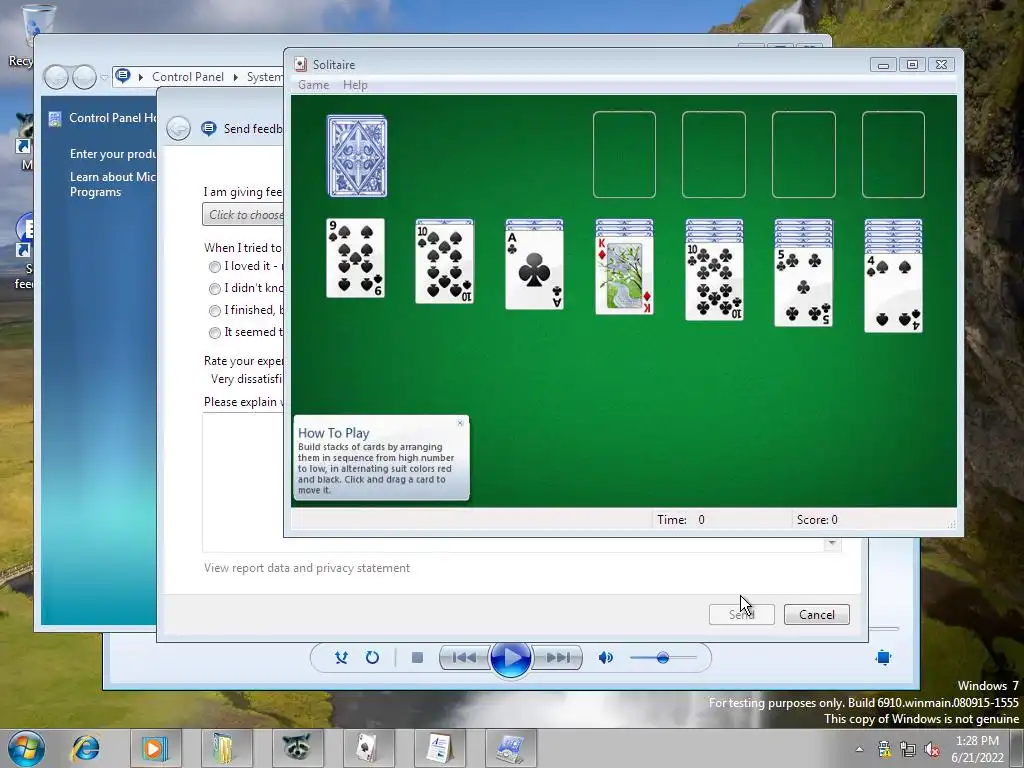This screenshot has width=1024, height=768.
Task: Open View report data and privacy statement
Action: pos(307,568)
